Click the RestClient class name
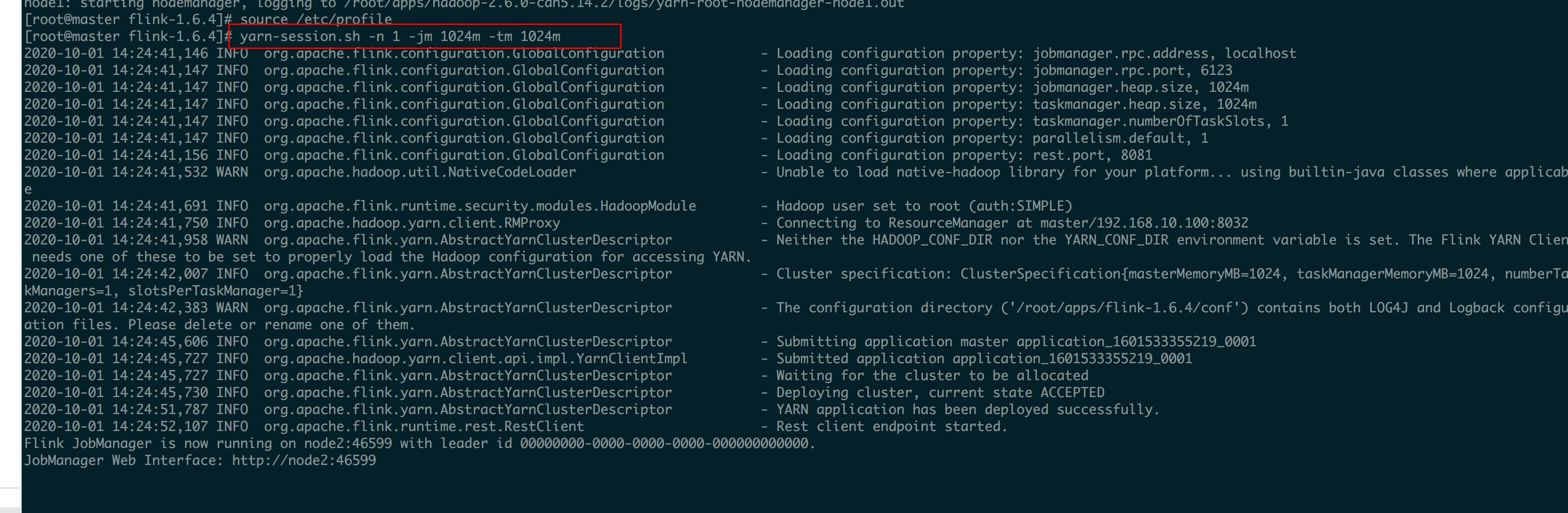Viewport: 1568px width, 513px height. (x=424, y=427)
